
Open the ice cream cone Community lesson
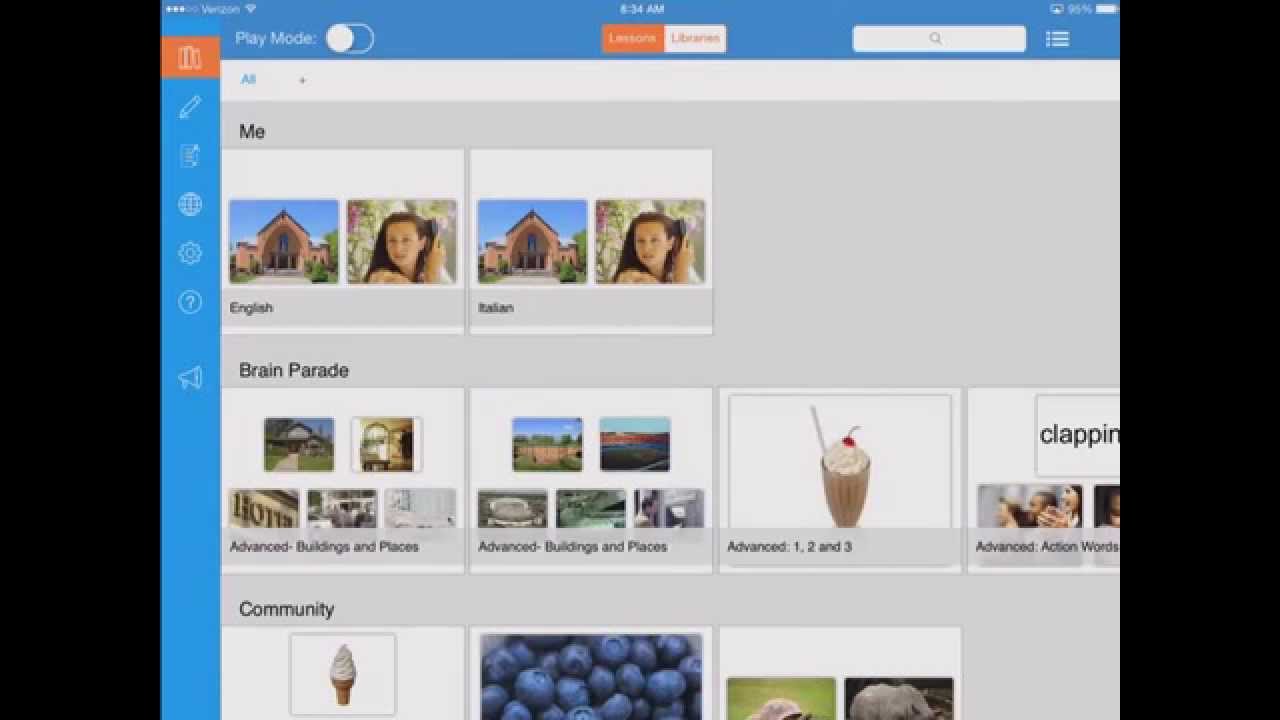coord(342,674)
